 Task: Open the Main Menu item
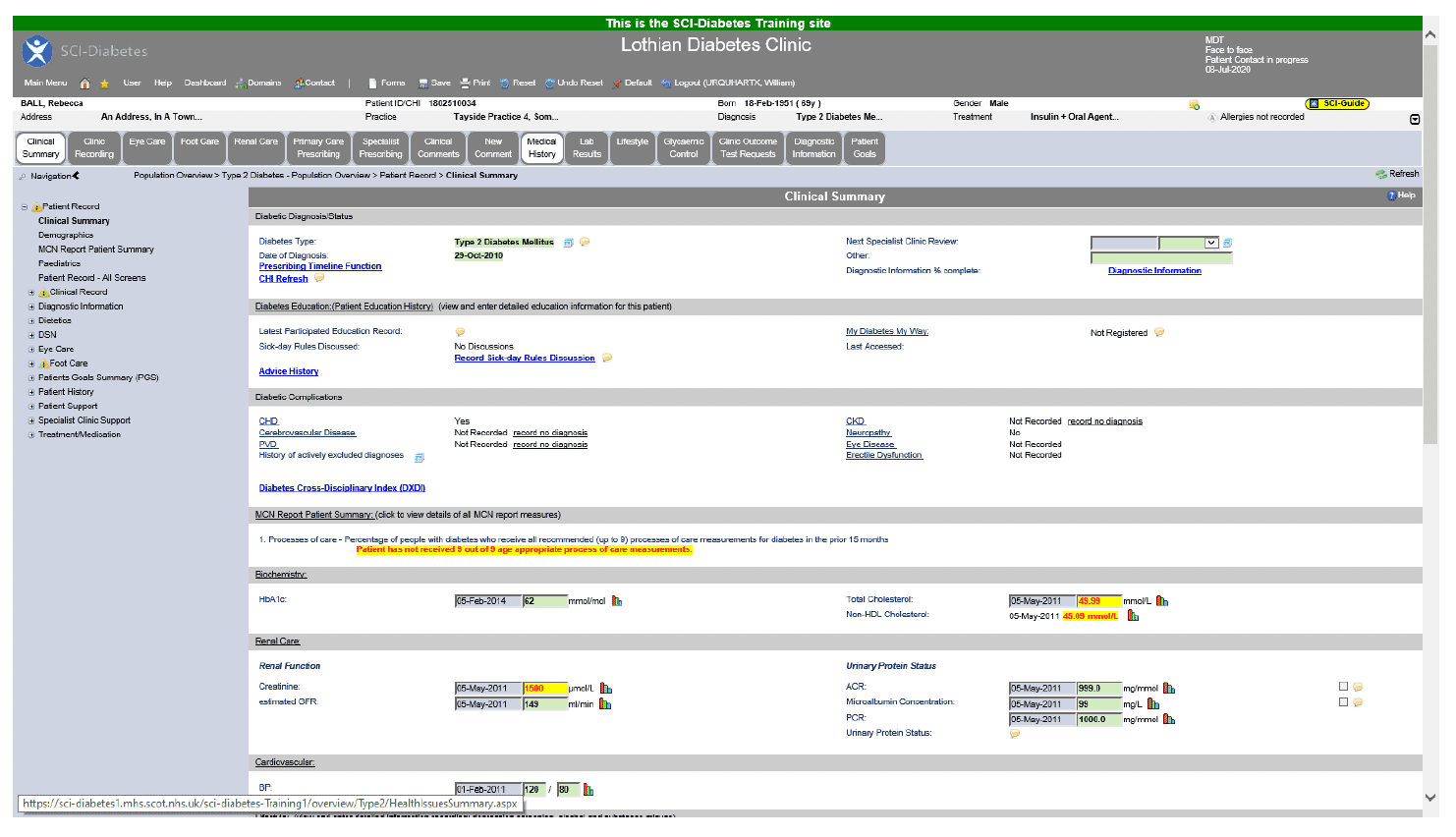pos(45,84)
